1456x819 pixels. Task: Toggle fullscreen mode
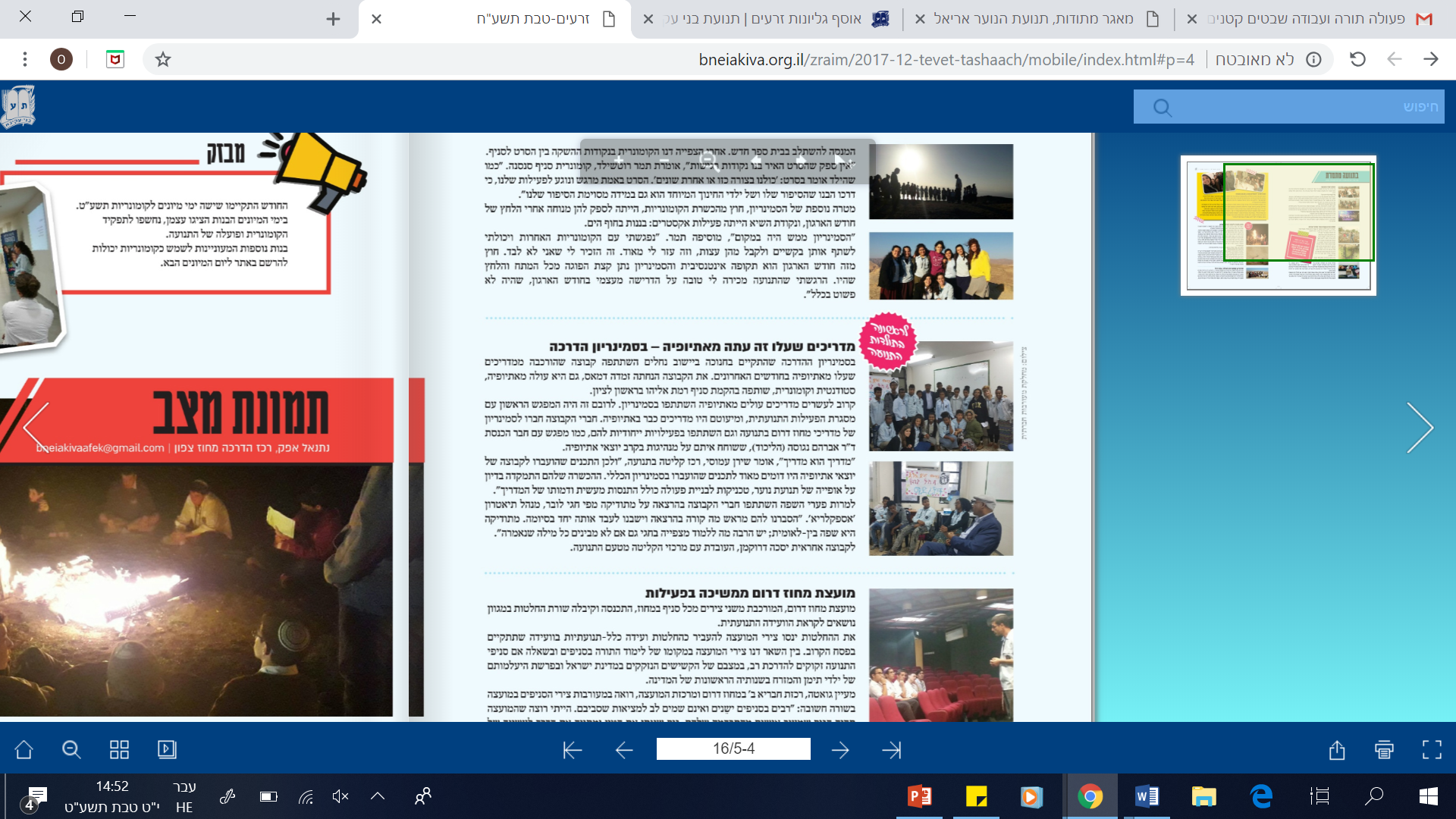tap(1432, 750)
